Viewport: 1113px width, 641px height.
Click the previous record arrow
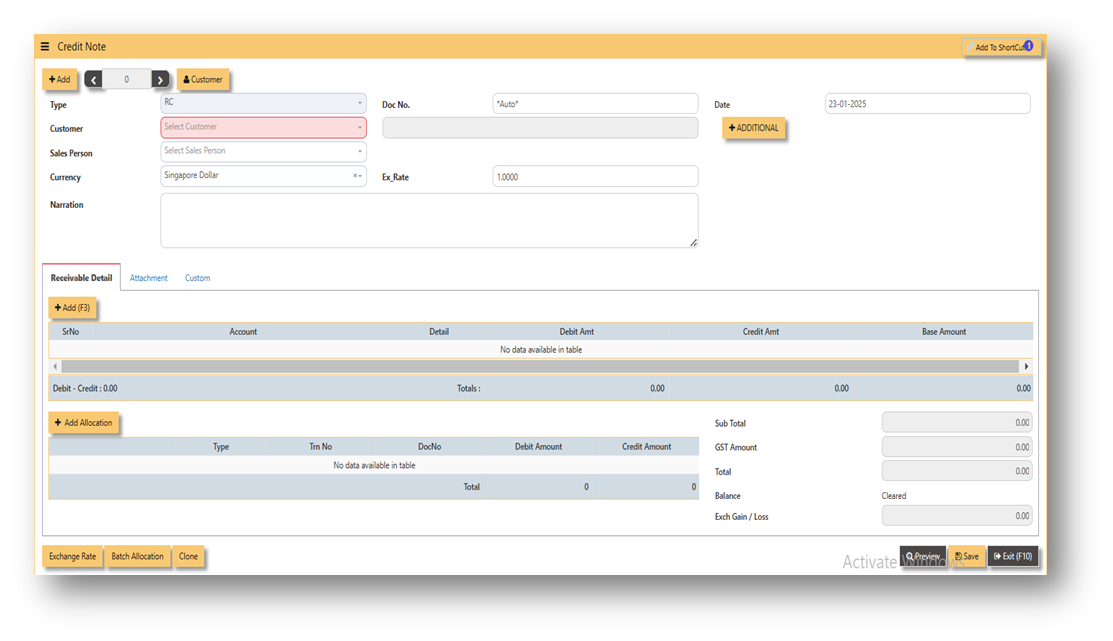[93, 80]
